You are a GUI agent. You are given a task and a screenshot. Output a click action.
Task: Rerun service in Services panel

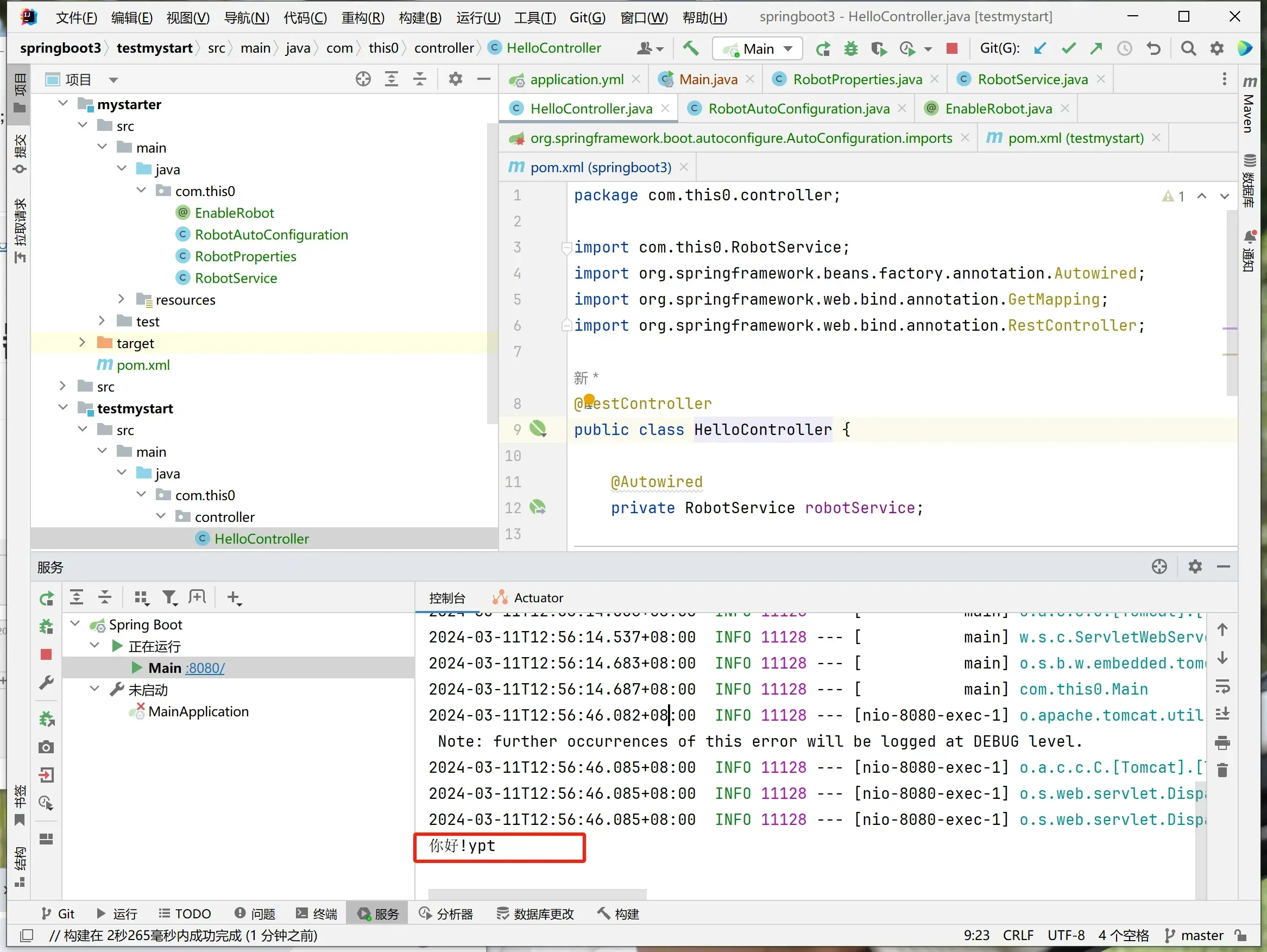pyautogui.click(x=46, y=598)
